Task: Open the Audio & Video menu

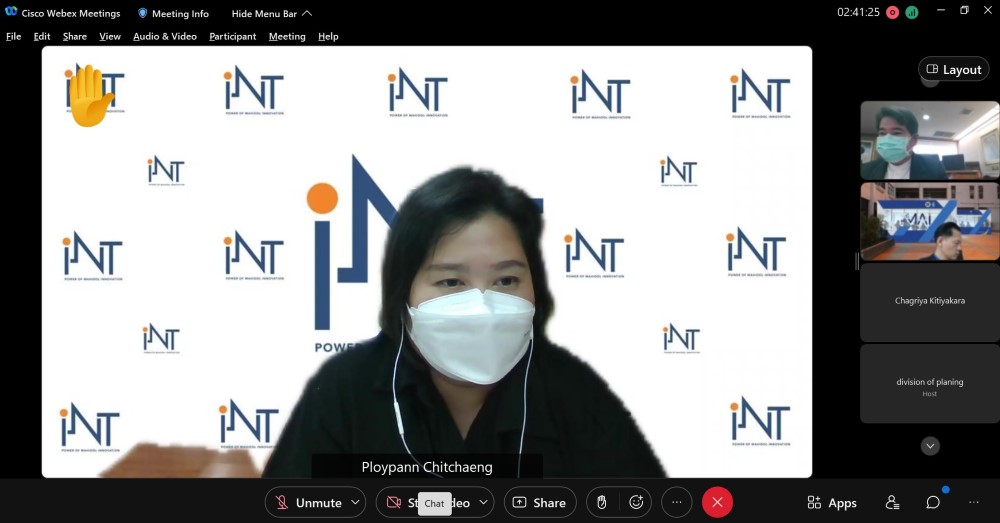Action: pos(165,36)
